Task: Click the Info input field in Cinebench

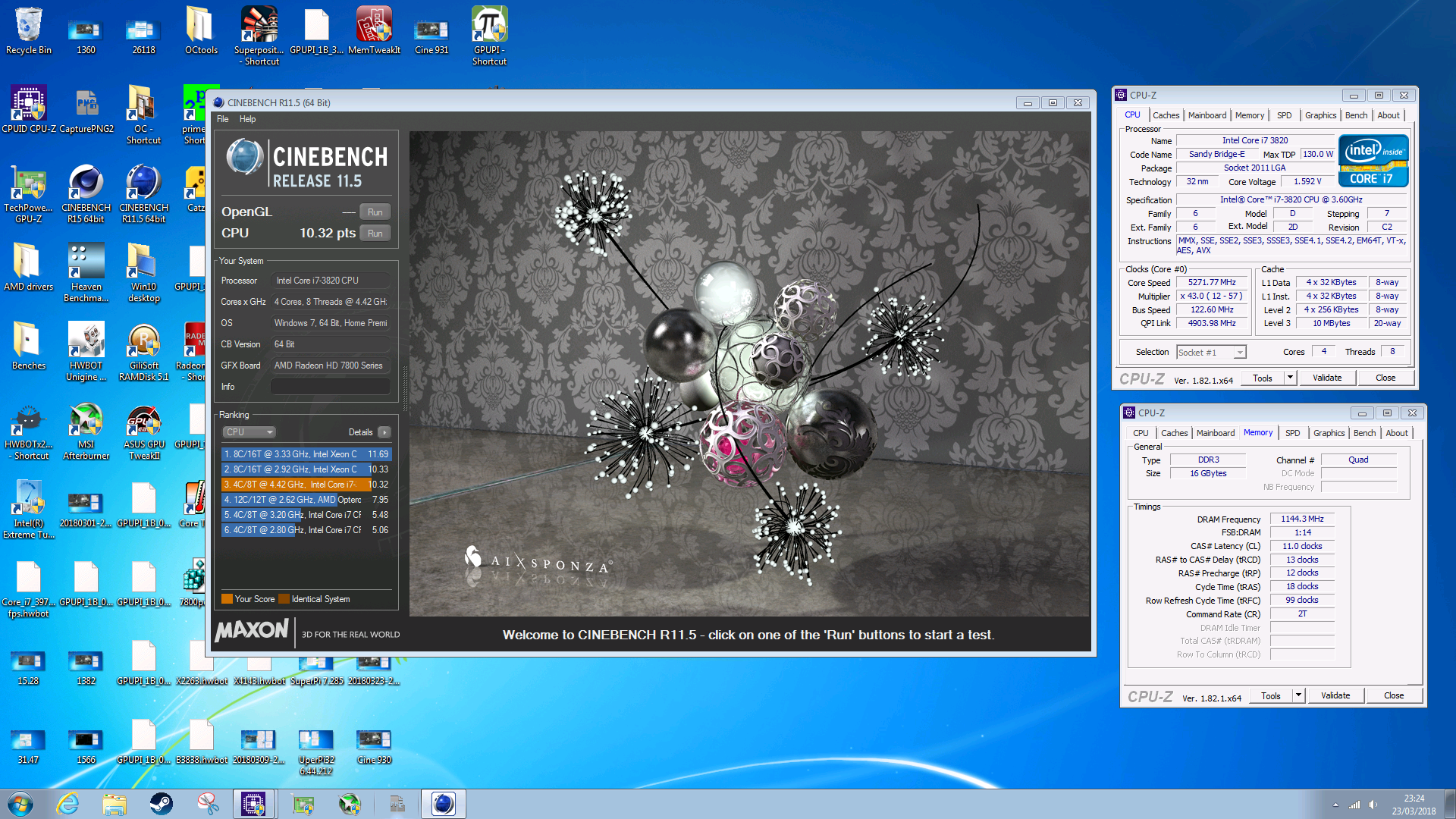Action: (331, 387)
